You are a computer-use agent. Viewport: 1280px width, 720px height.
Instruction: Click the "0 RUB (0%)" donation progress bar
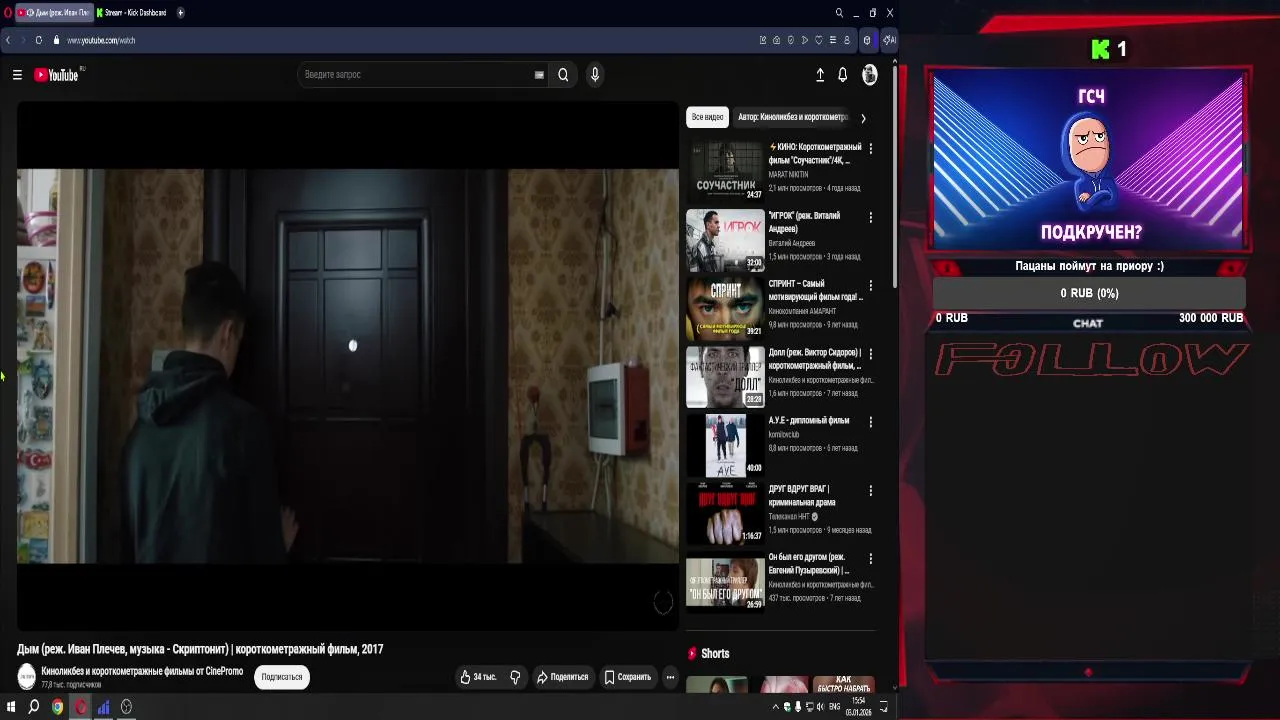coord(1089,293)
